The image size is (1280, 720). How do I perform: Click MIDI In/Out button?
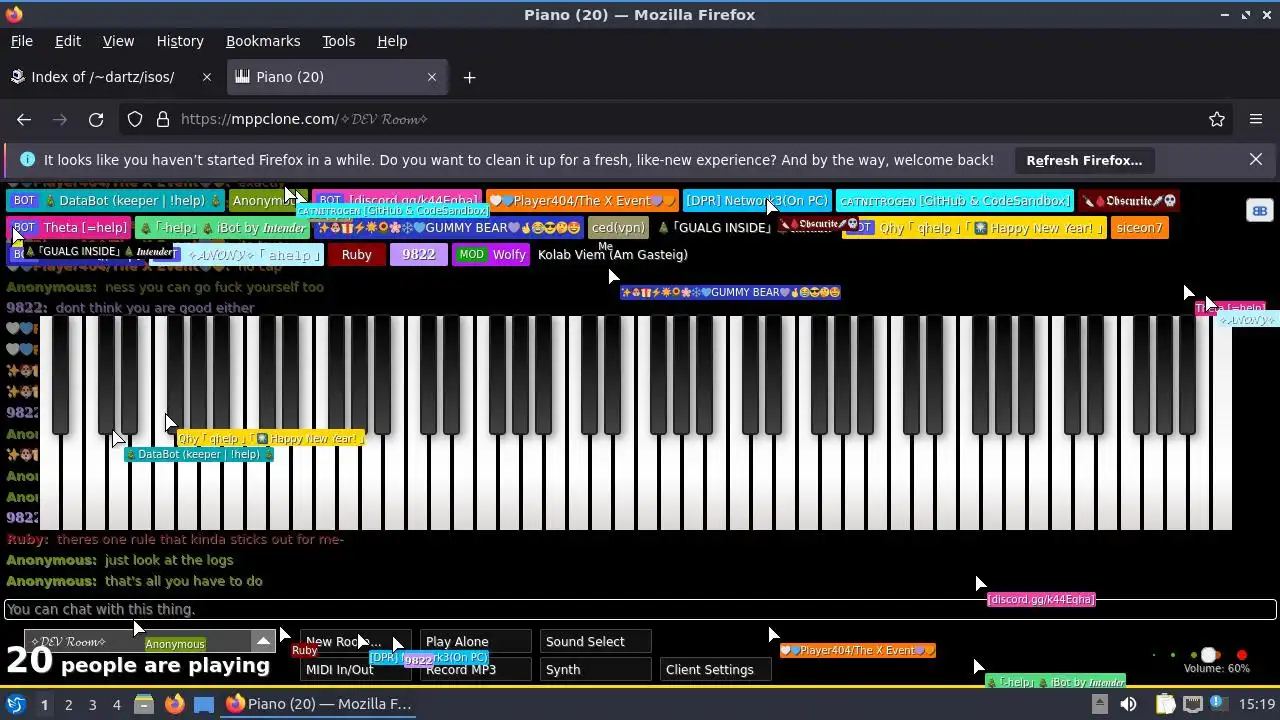(355, 670)
